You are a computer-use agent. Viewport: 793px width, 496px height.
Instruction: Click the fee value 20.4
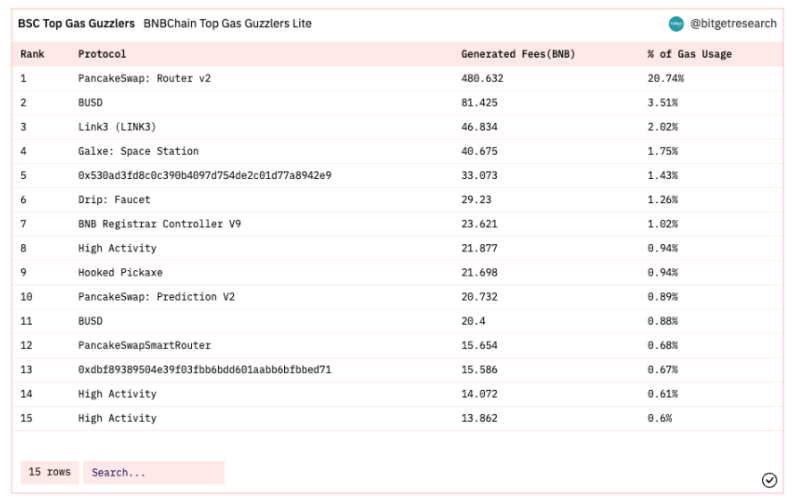tap(473, 321)
